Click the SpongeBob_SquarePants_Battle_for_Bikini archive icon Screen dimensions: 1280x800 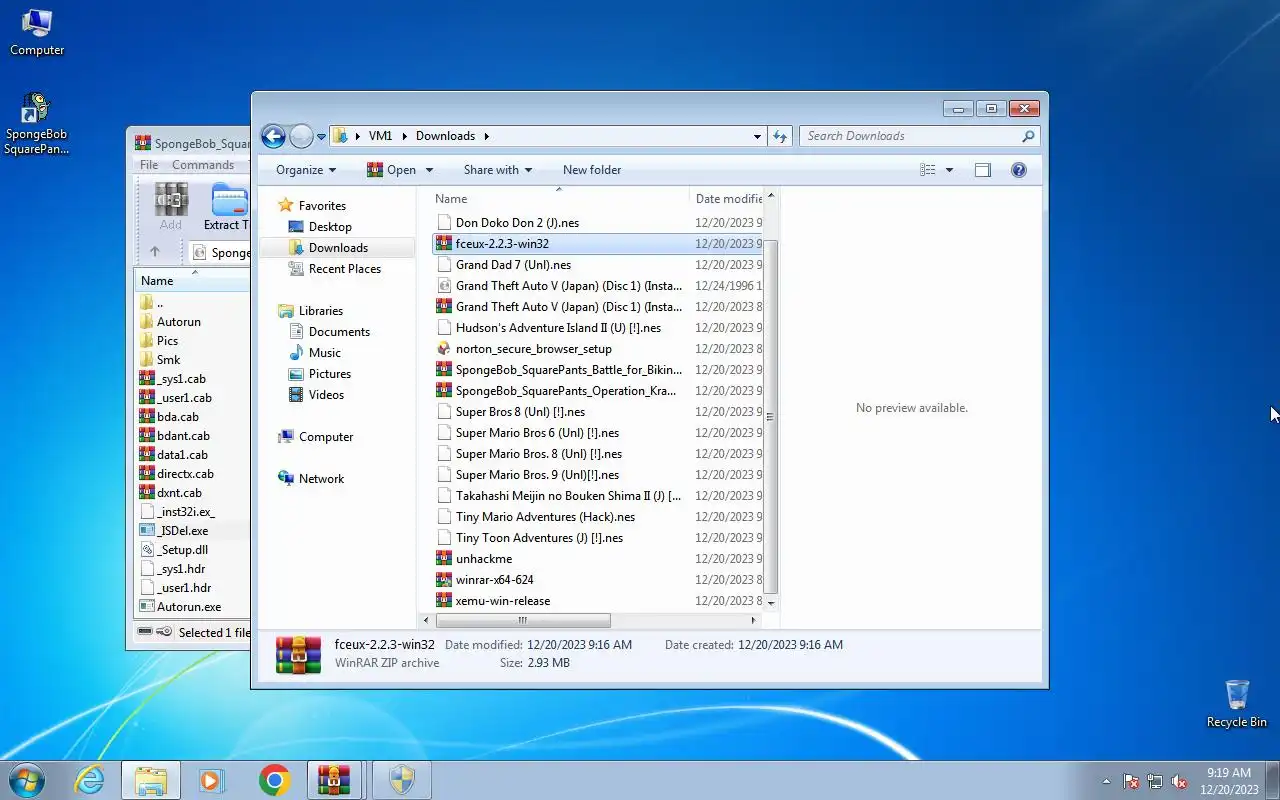(x=444, y=370)
